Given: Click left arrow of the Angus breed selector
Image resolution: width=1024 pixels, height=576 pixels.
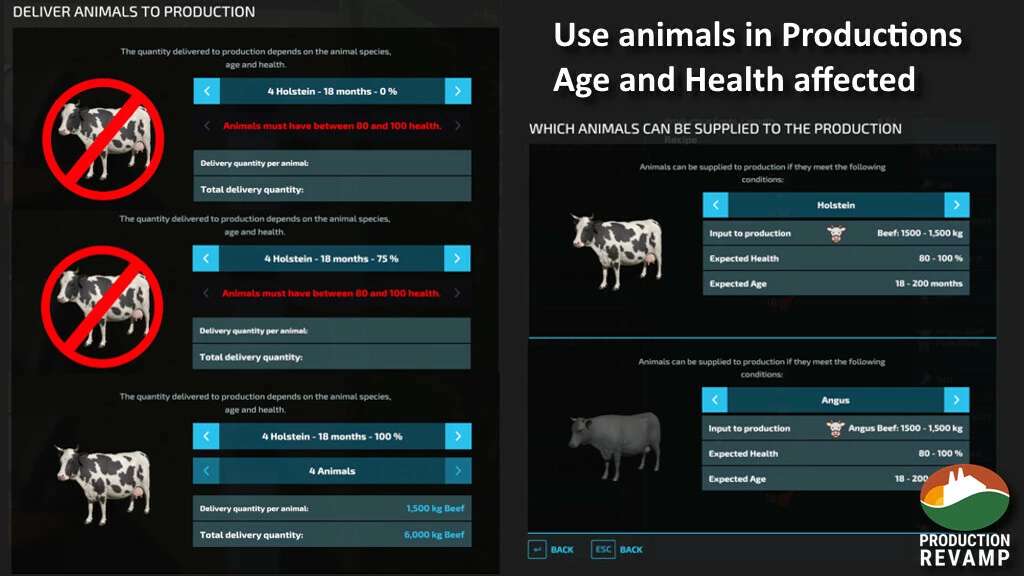Looking at the screenshot, I should [x=715, y=400].
